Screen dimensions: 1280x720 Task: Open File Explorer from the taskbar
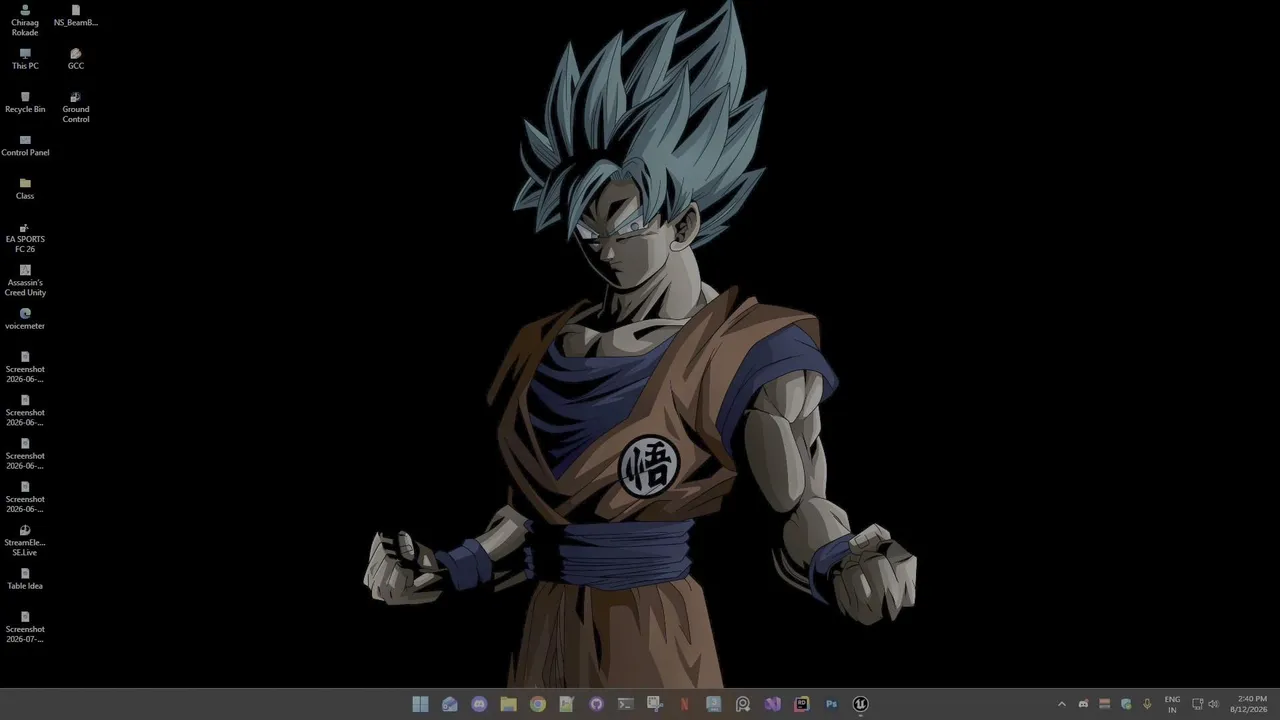click(x=508, y=704)
